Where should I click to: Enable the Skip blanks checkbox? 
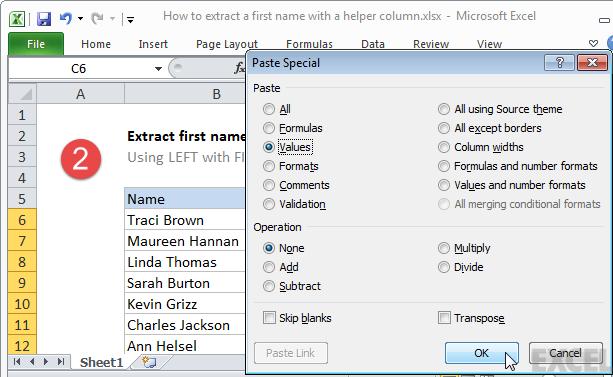point(269,318)
